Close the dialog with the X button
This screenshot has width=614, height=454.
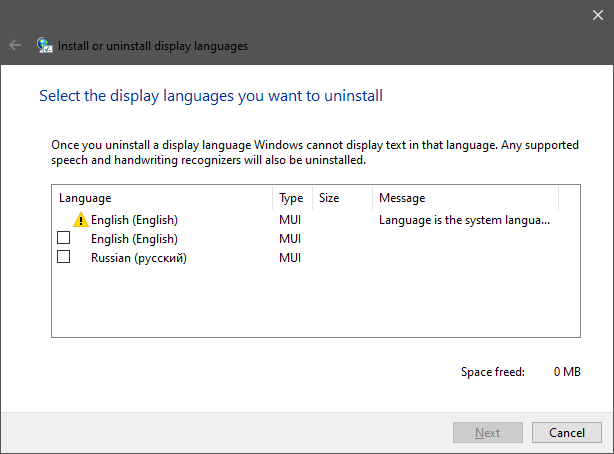pos(598,15)
